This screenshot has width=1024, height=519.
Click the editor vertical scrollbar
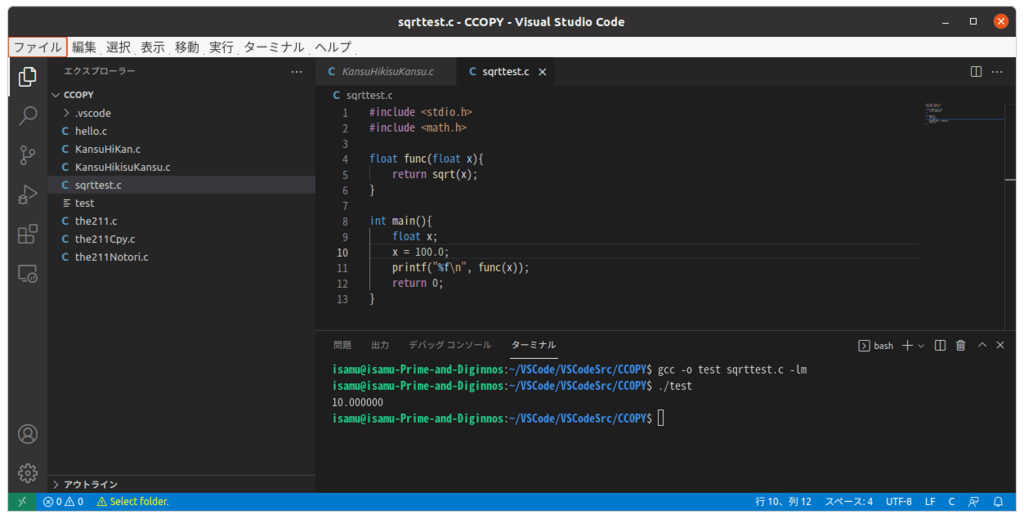[x=1011, y=215]
